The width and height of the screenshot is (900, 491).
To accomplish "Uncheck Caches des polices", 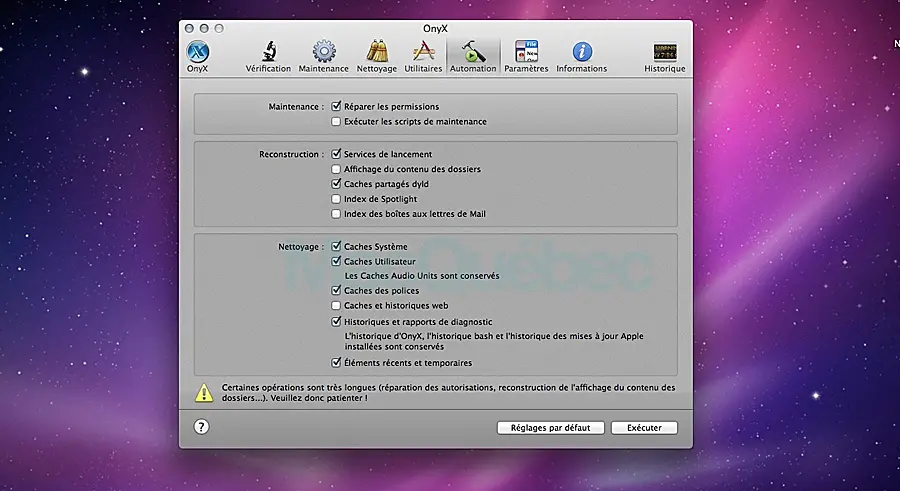I will (336, 291).
